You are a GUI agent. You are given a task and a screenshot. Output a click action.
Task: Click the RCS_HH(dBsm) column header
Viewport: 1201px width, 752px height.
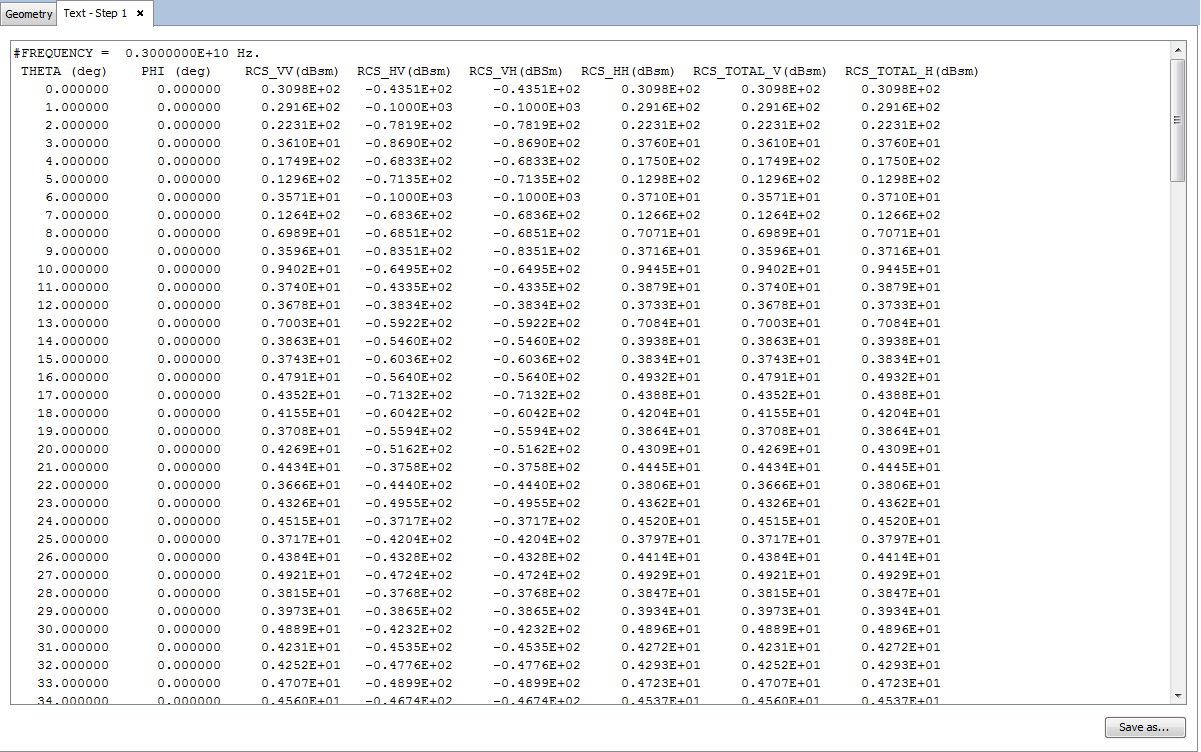(x=628, y=71)
